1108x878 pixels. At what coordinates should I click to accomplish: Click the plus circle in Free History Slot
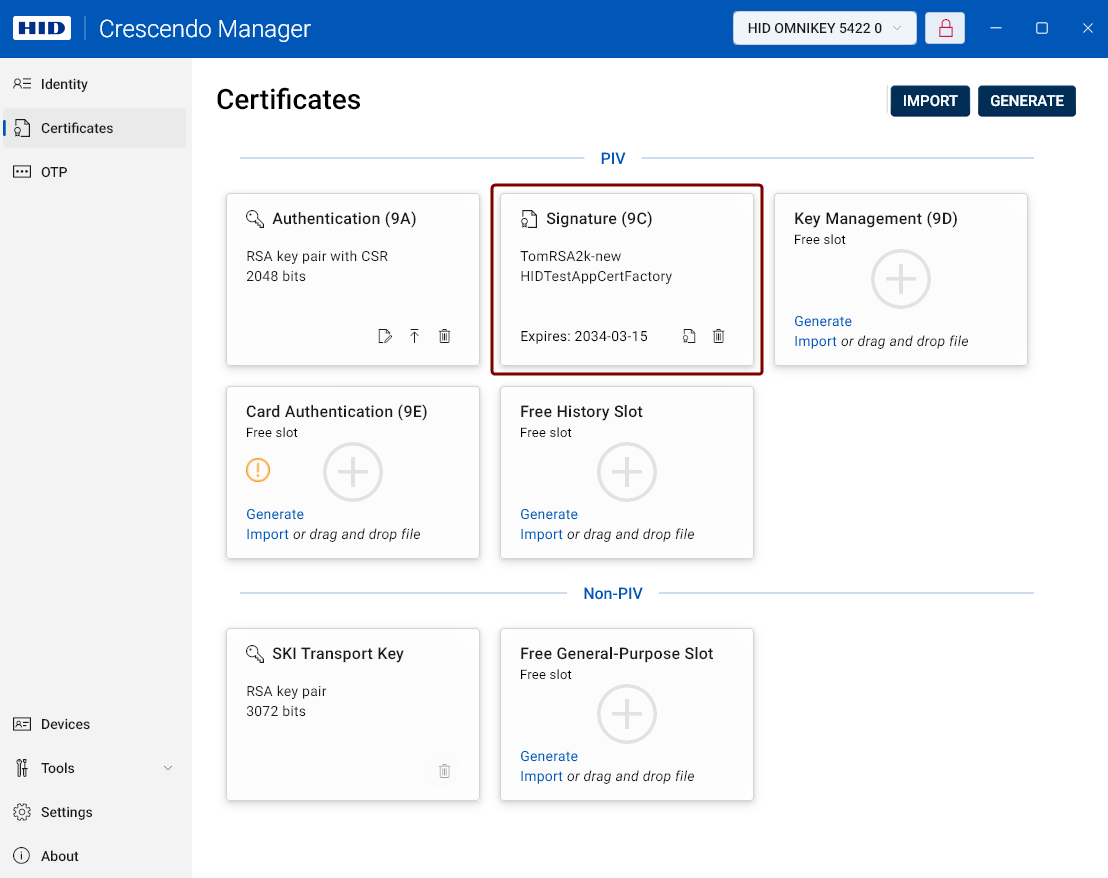tap(627, 472)
